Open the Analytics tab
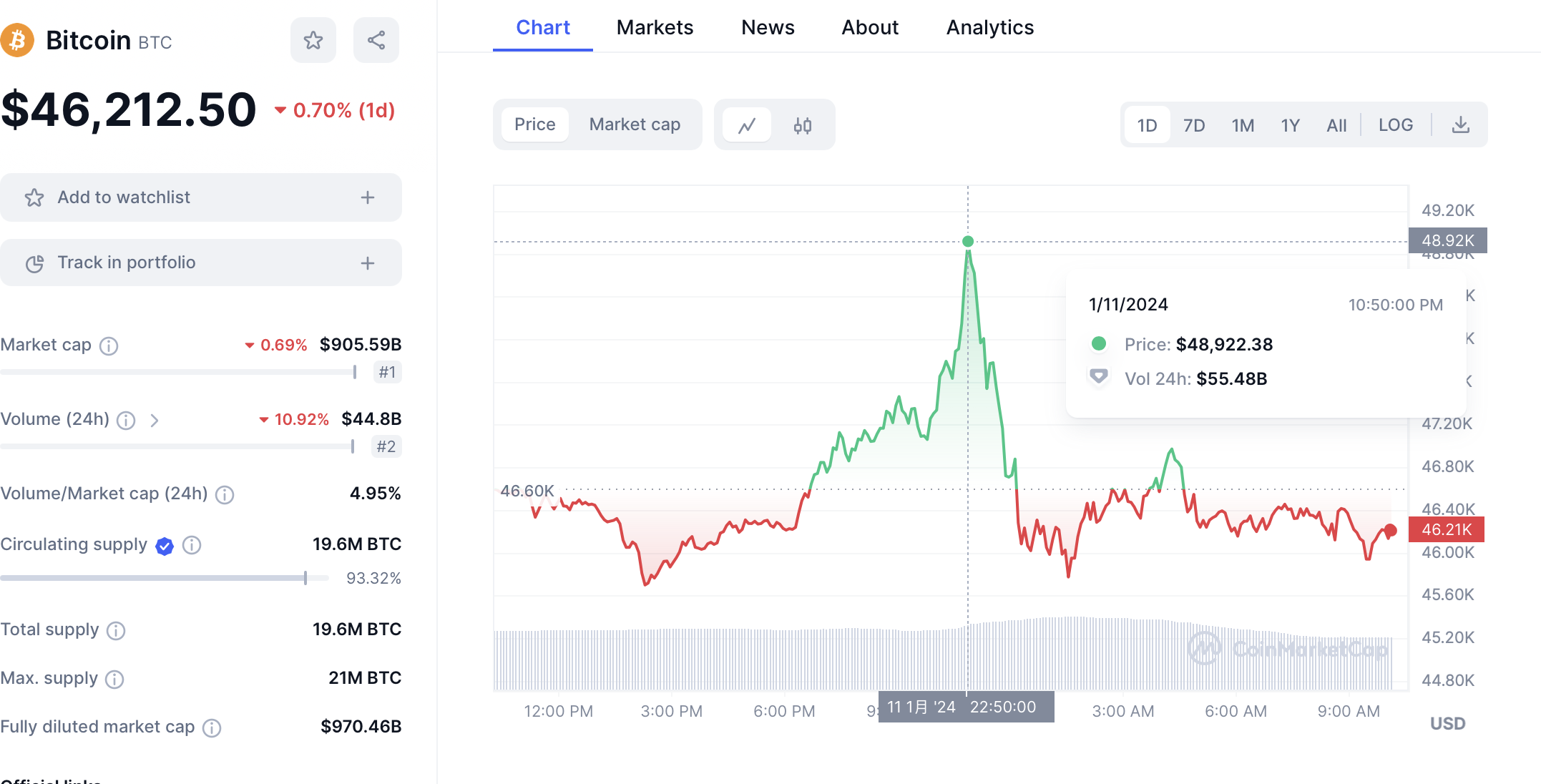The height and width of the screenshot is (784, 1541). pyautogui.click(x=989, y=27)
